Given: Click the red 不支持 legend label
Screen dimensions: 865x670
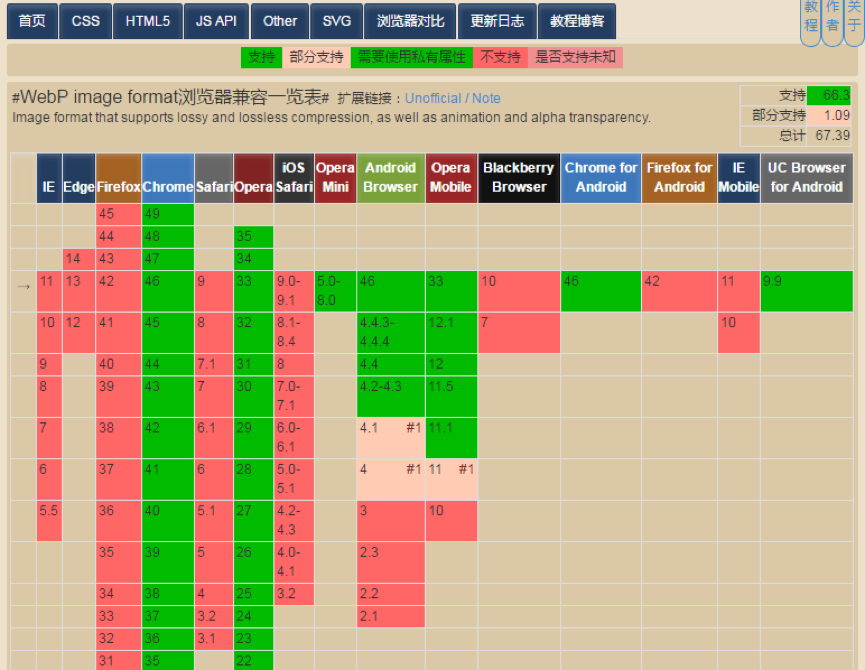Looking at the screenshot, I should [x=500, y=57].
